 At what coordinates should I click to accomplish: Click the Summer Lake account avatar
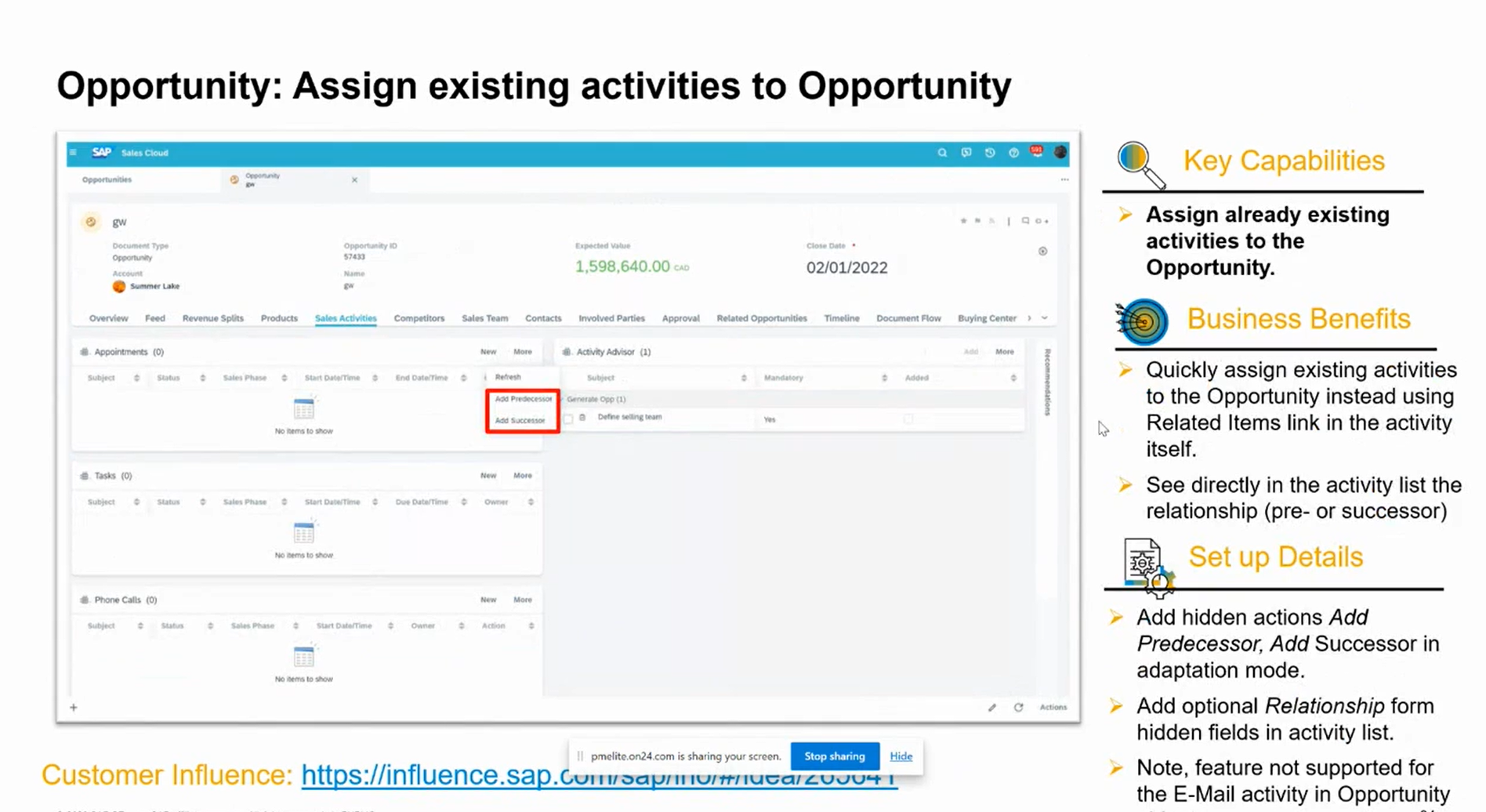(119, 286)
